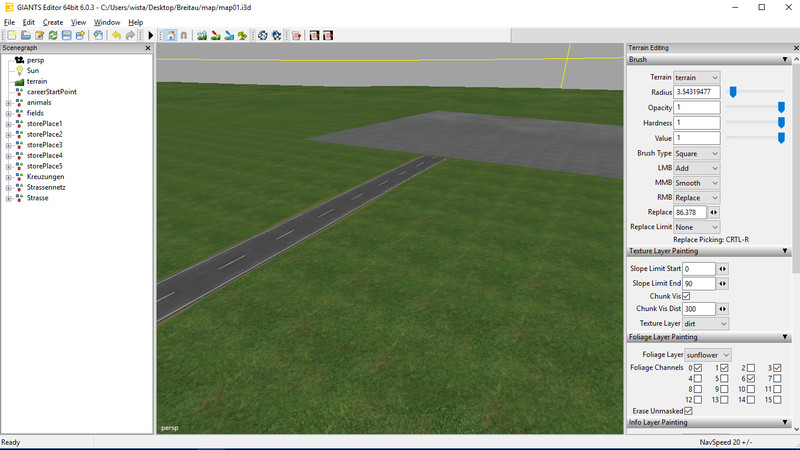This screenshot has width=800, height=450.
Task: Toggle the Chunk Vis checkbox
Action: tap(686, 296)
